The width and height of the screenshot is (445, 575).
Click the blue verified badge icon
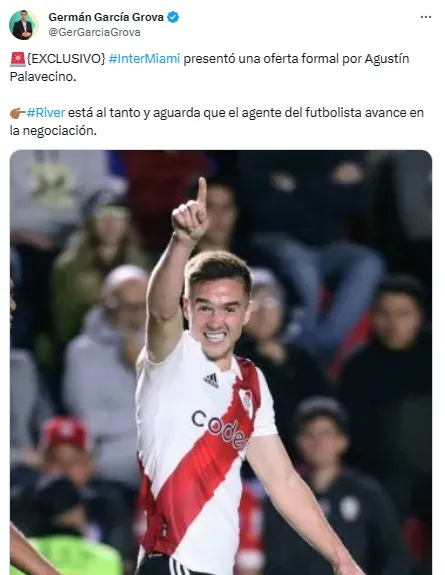point(173,17)
